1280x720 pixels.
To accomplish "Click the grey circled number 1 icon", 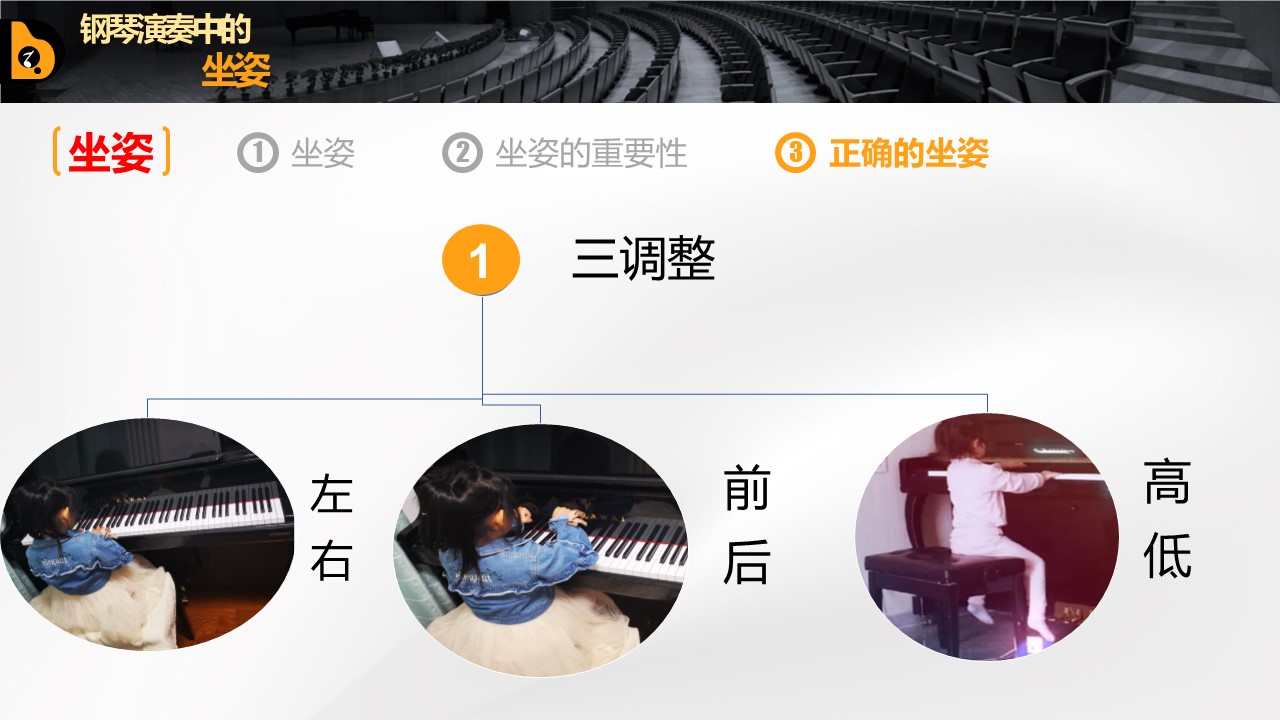I will [257, 153].
